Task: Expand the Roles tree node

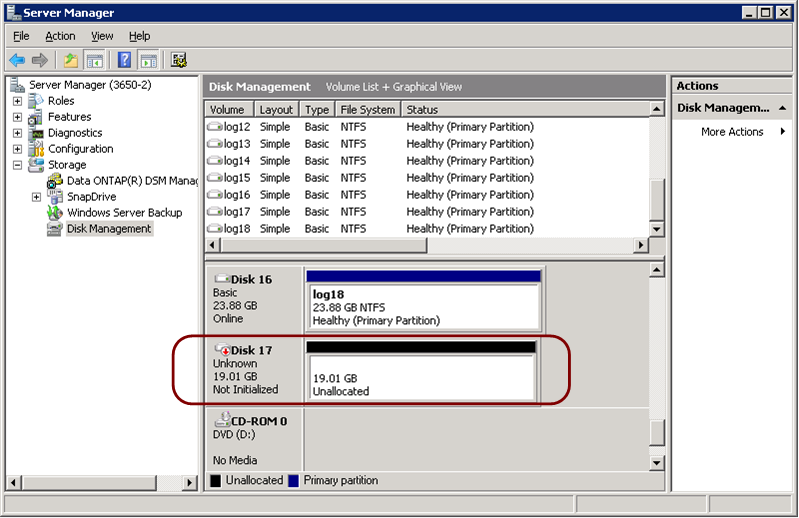Action: point(18,101)
